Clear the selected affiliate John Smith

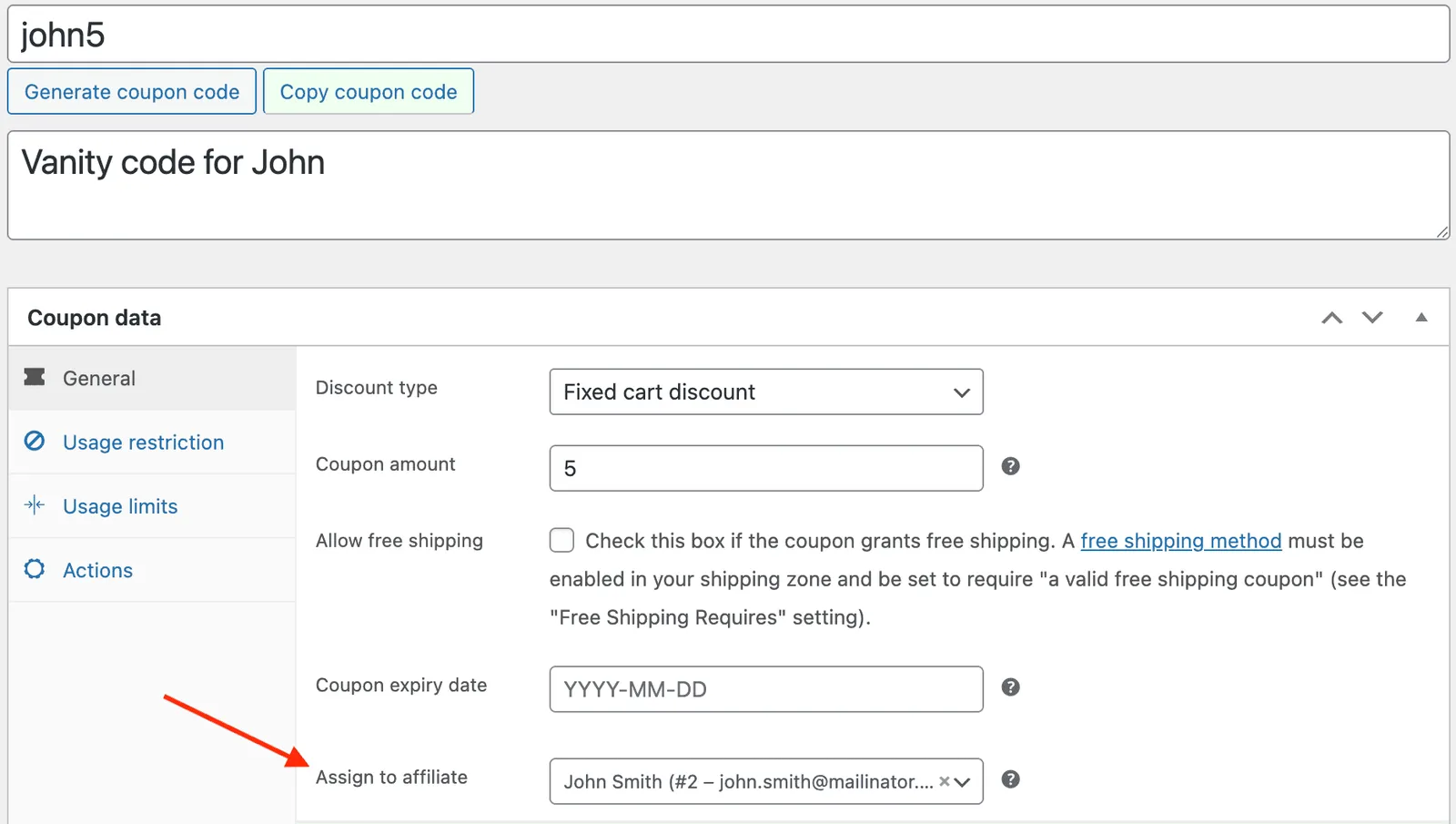point(945,781)
